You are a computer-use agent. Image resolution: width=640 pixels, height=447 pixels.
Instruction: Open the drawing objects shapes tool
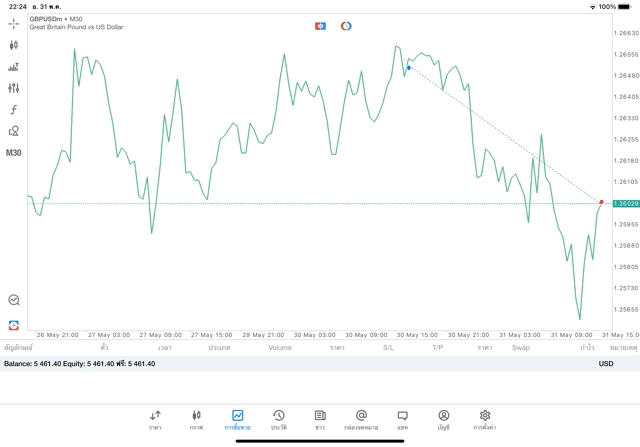[14, 131]
